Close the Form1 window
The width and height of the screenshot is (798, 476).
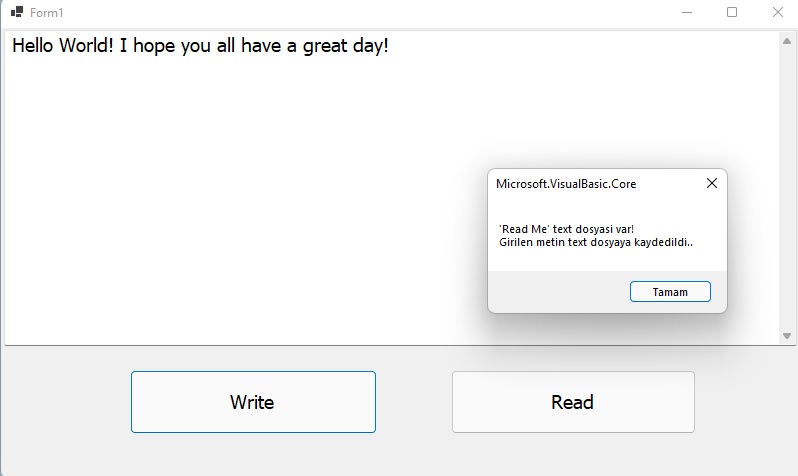tap(777, 12)
